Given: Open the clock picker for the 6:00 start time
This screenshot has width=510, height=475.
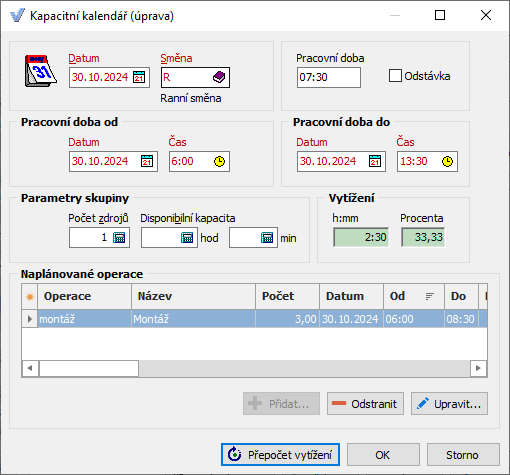Looking at the screenshot, I should coord(219,161).
